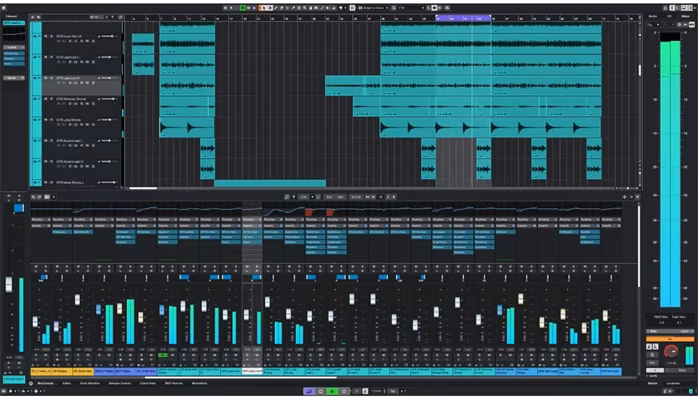Click the purple cycle range in the ruler

463,18
